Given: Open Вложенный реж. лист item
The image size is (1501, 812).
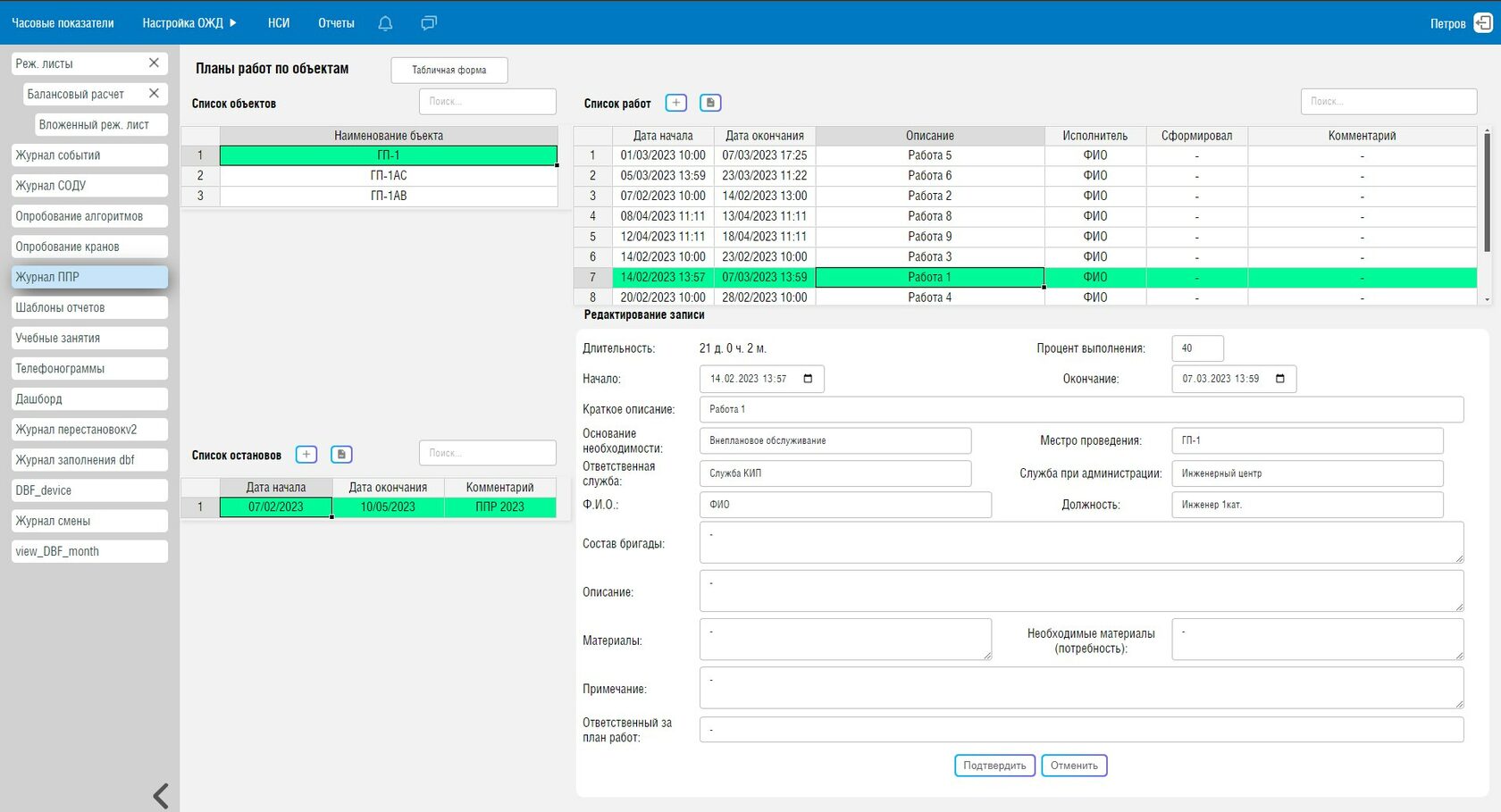Looking at the screenshot, I should 101,124.
